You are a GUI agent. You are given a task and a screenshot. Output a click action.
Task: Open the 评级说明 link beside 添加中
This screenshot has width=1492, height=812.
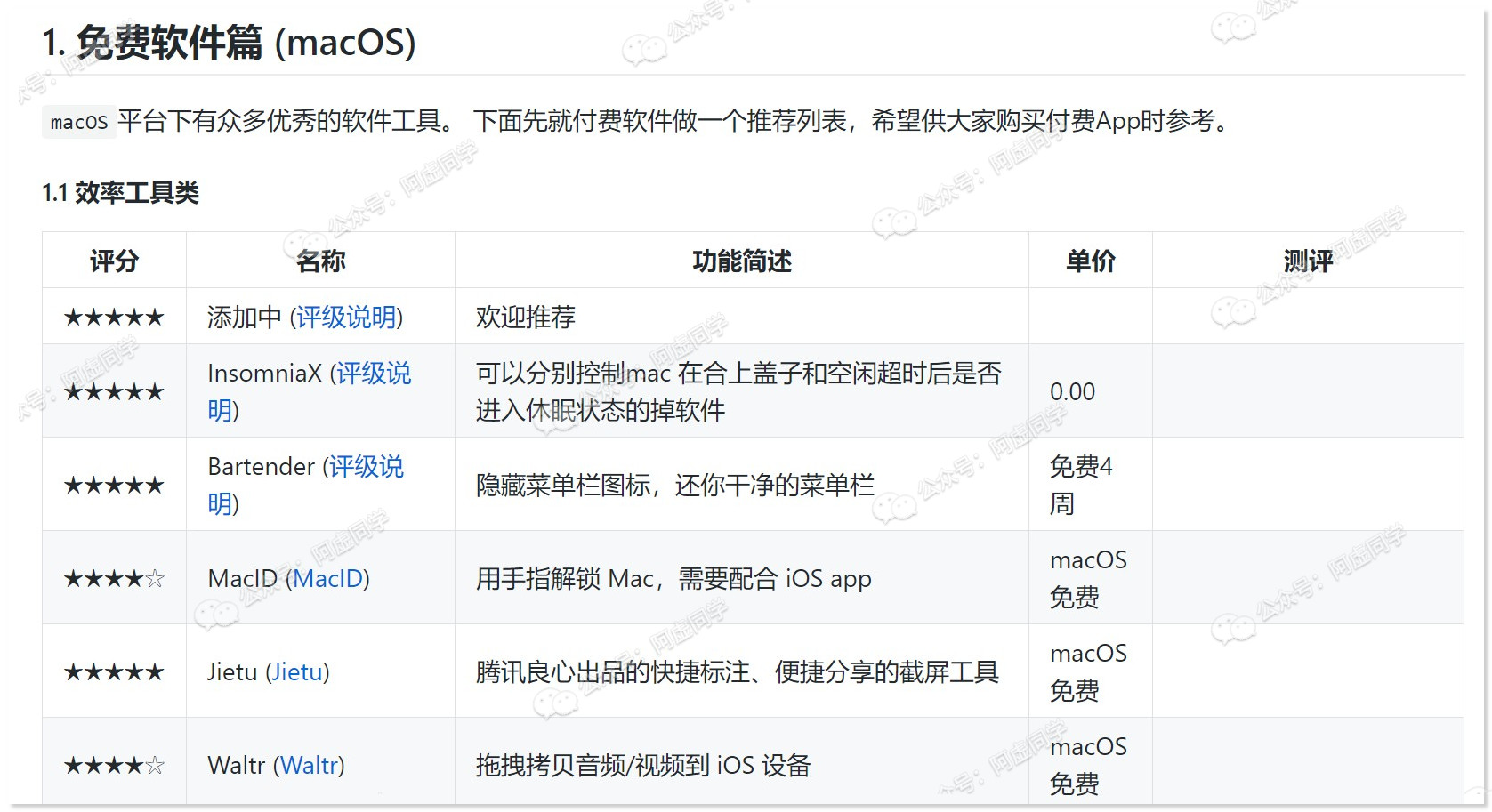point(346,318)
